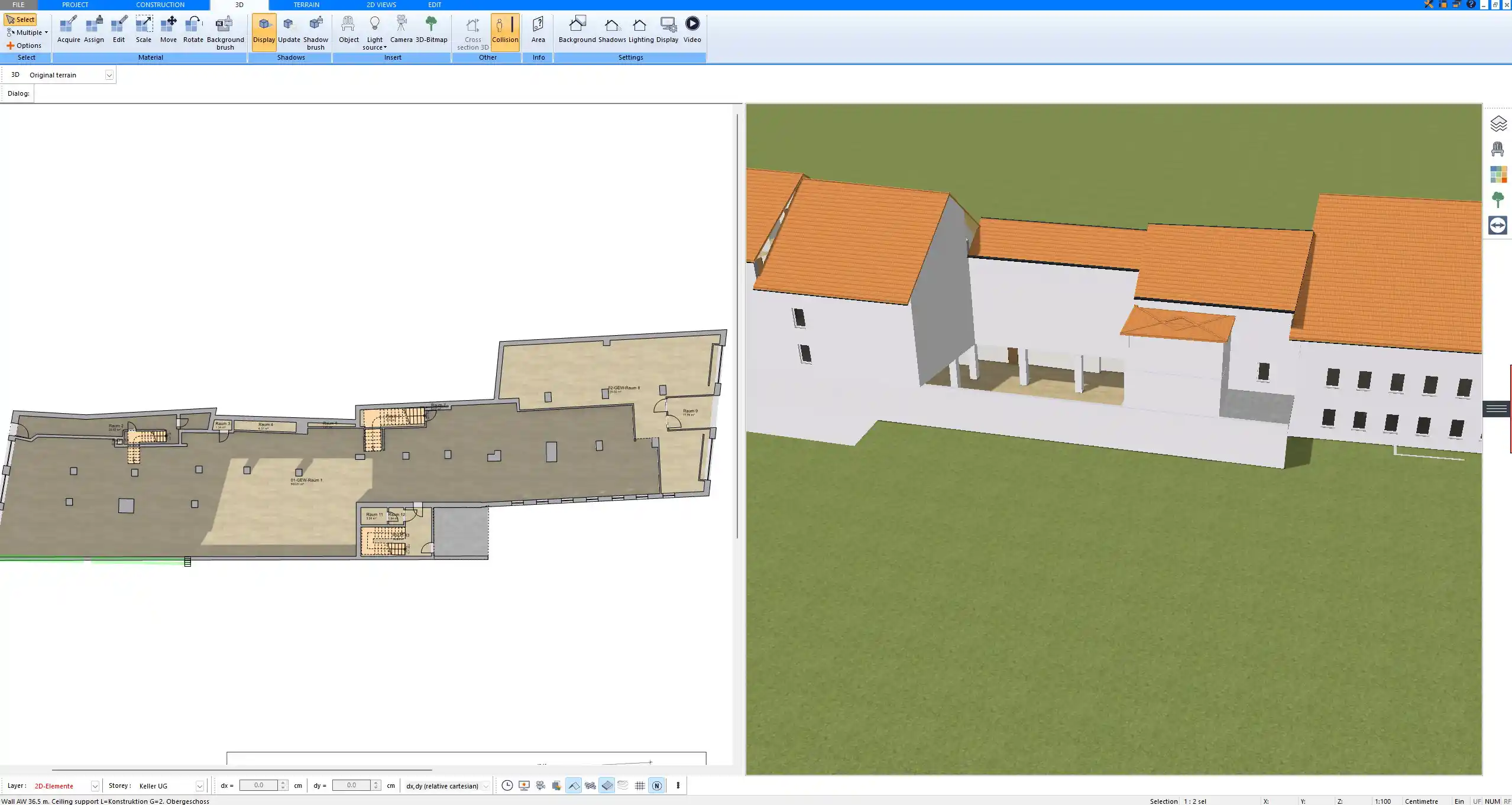Click the 1:100 scale in status bar

(1383, 801)
